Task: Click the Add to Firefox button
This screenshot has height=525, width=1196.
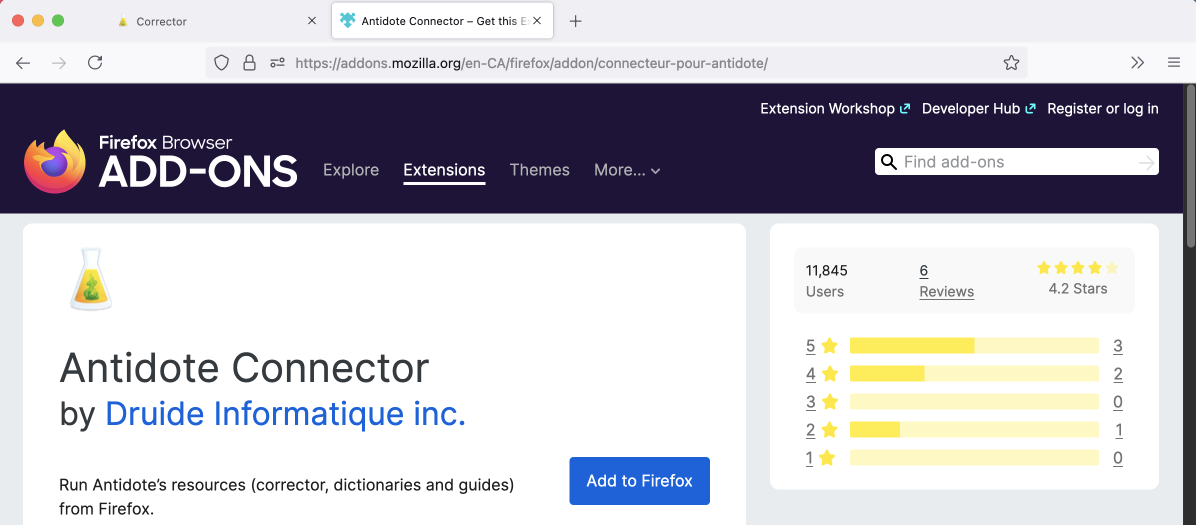Action: pyautogui.click(x=639, y=481)
